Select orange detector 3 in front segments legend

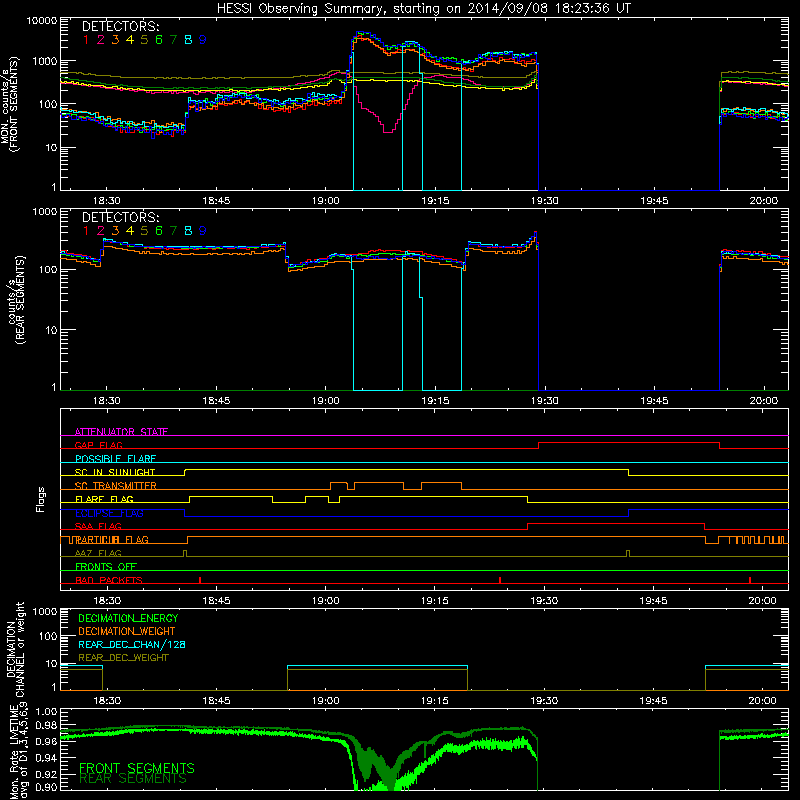pos(115,40)
